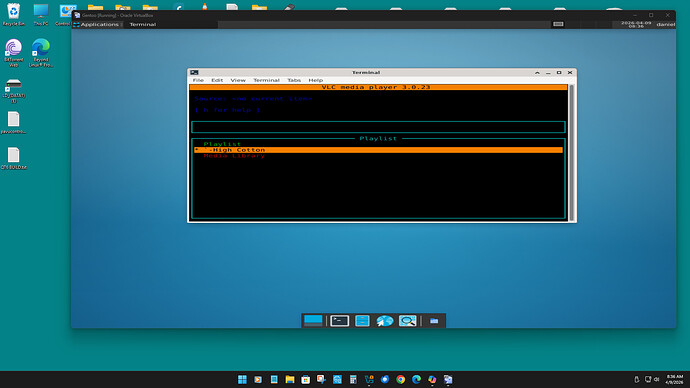Select the High Cotton playlist entry
This screenshot has width=690, height=388.
tap(378, 150)
